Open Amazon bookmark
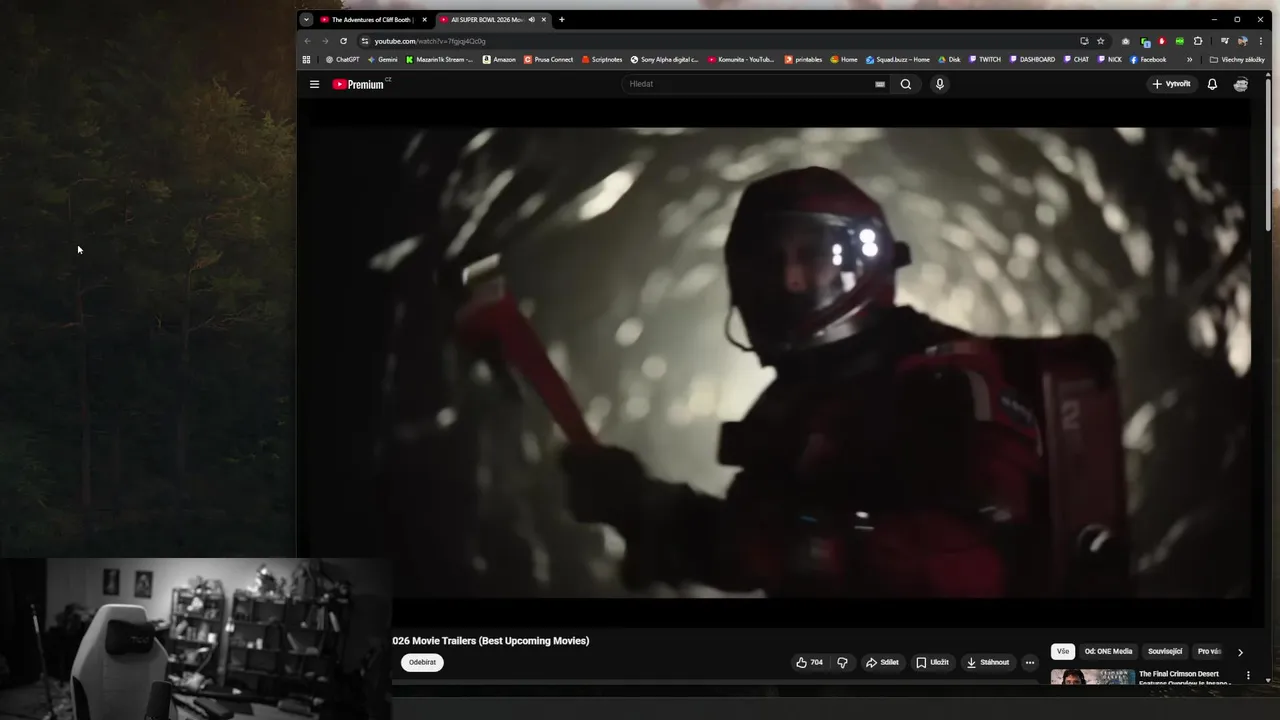This screenshot has width=1280, height=720. coord(499,60)
